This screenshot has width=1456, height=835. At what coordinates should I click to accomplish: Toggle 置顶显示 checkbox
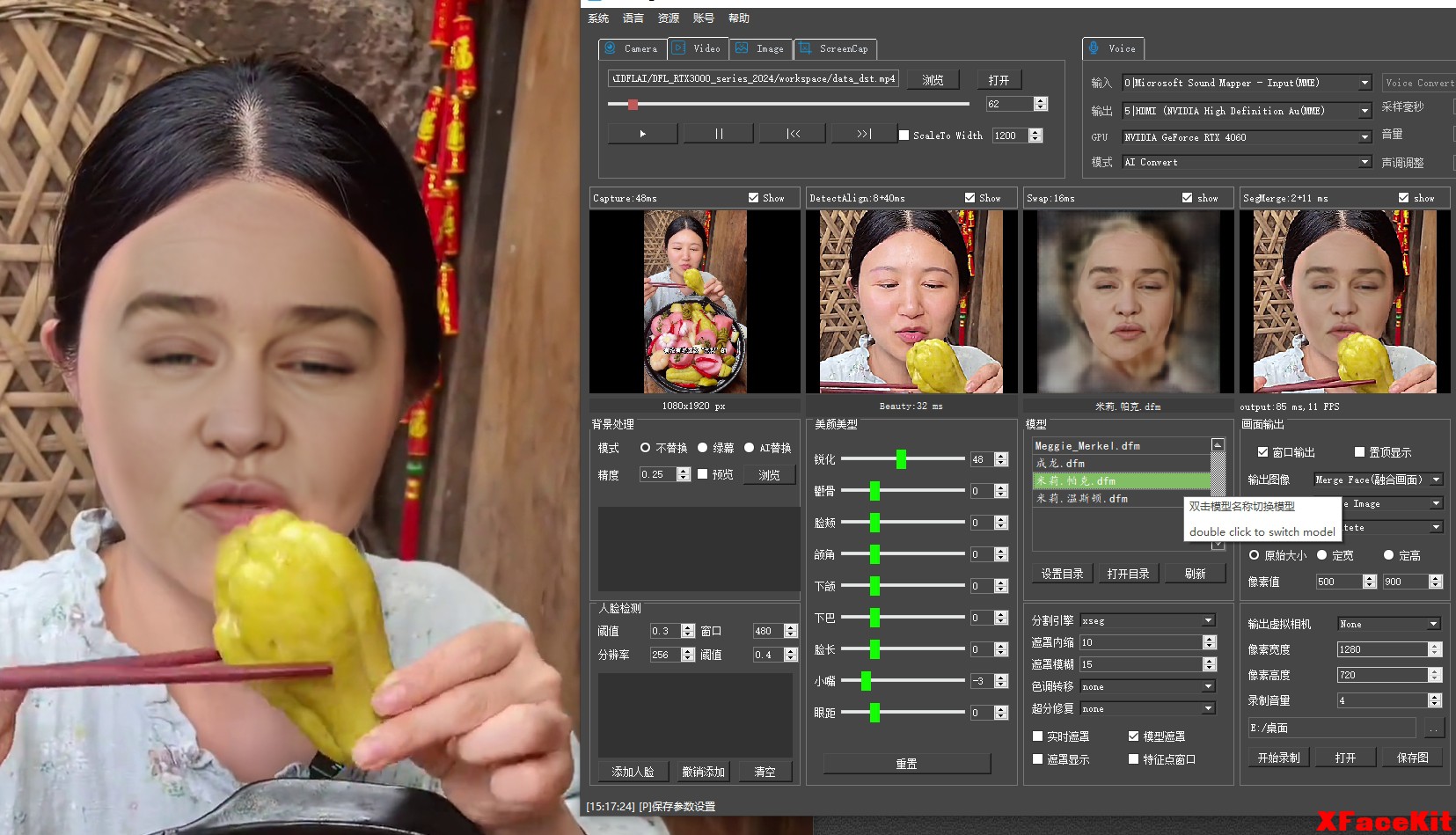[x=1359, y=452]
